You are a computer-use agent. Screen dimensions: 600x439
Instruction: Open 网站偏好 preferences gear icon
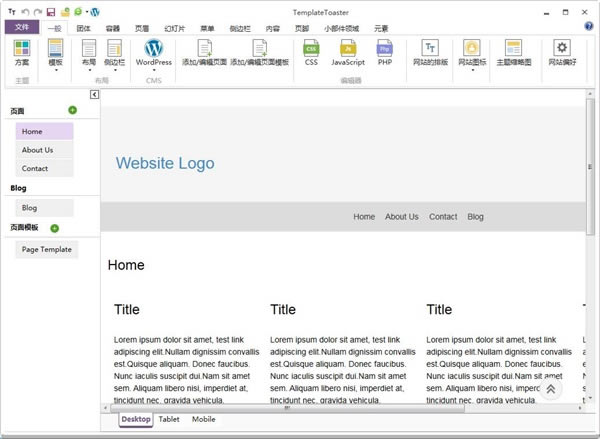click(x=562, y=52)
